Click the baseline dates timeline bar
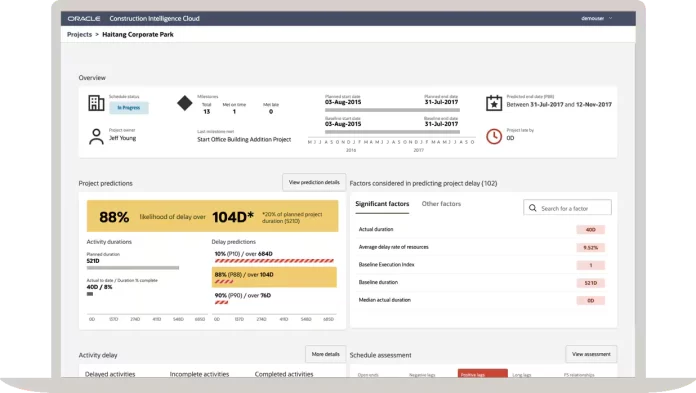The image size is (696, 393). point(392,132)
